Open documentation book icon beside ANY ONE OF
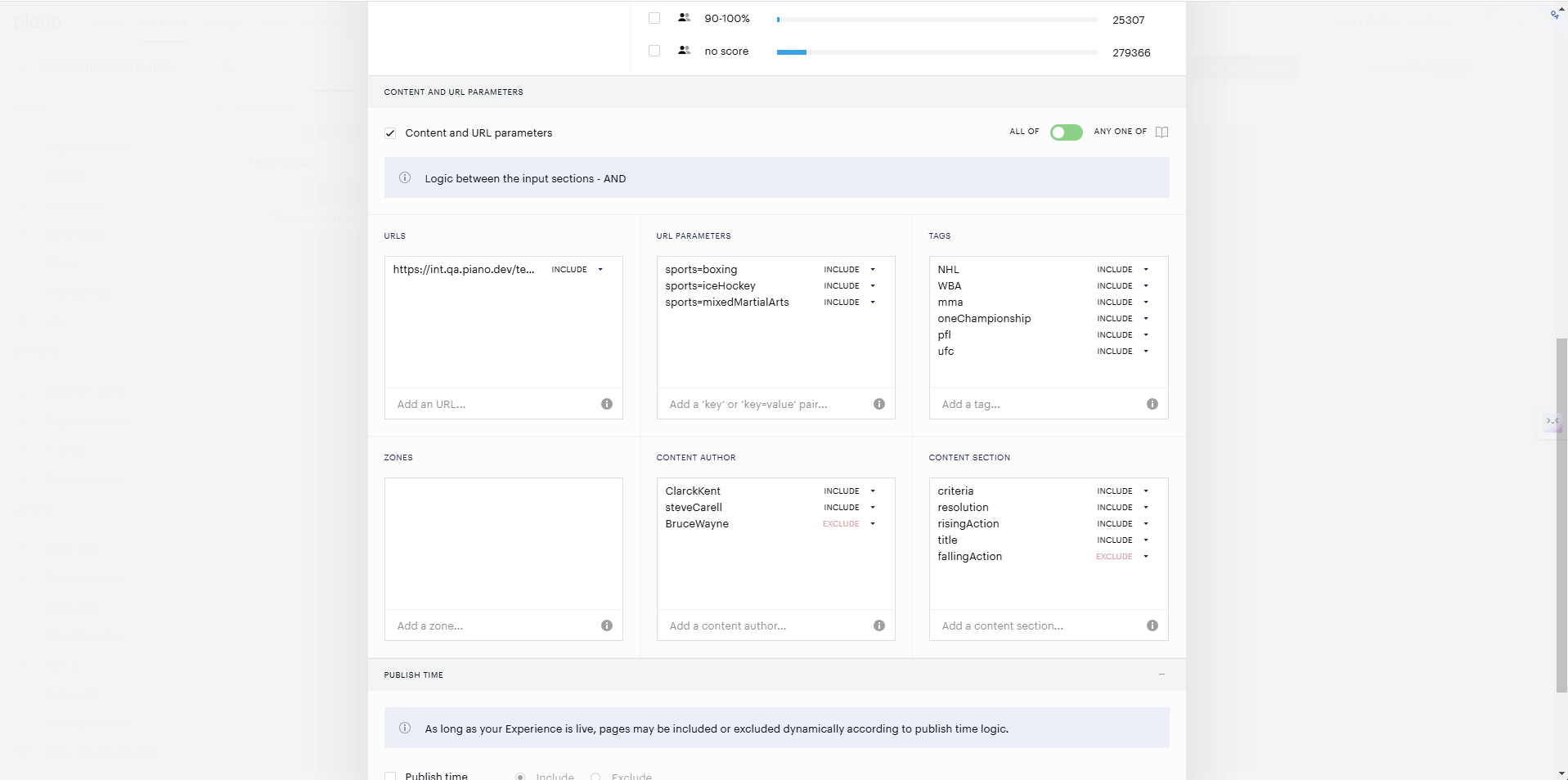Viewport: 1568px width, 780px height. click(1161, 132)
